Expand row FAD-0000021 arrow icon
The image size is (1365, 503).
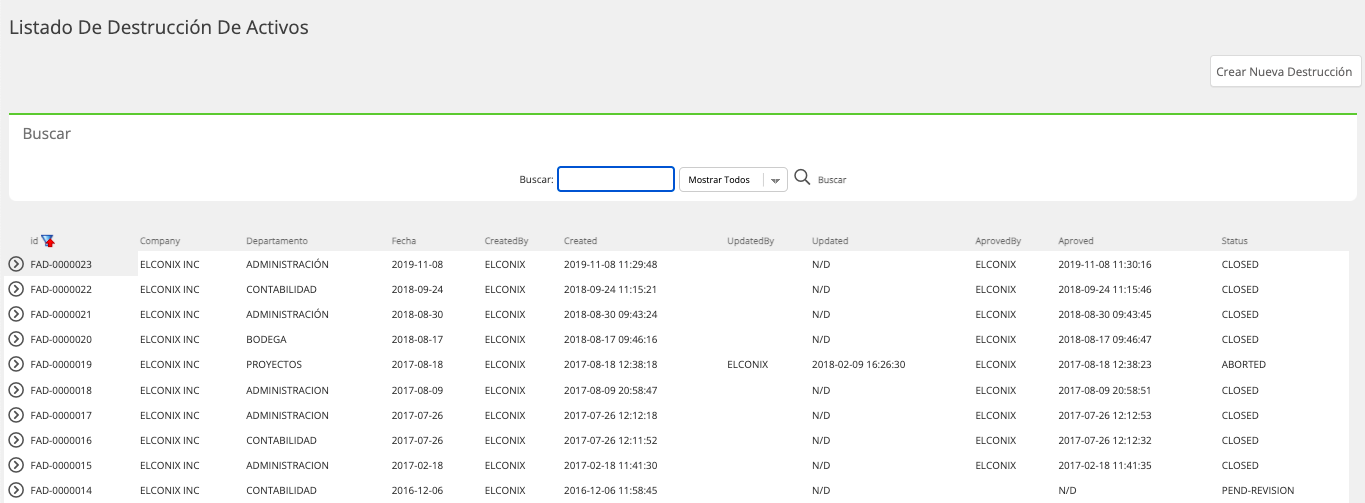pyautogui.click(x=16, y=314)
